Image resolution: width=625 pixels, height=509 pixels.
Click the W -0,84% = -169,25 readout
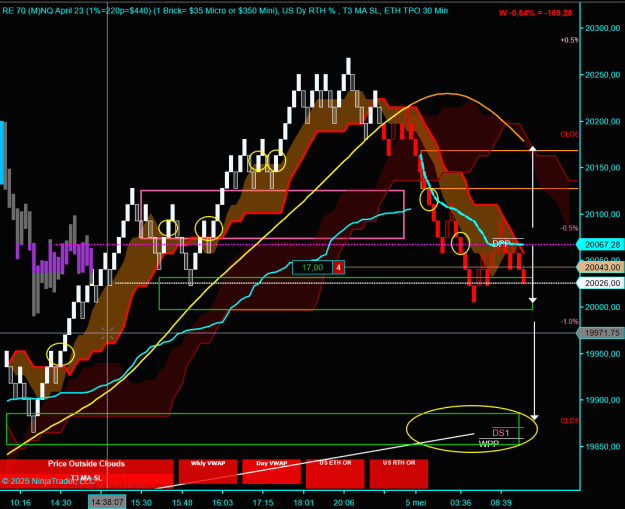click(x=535, y=13)
